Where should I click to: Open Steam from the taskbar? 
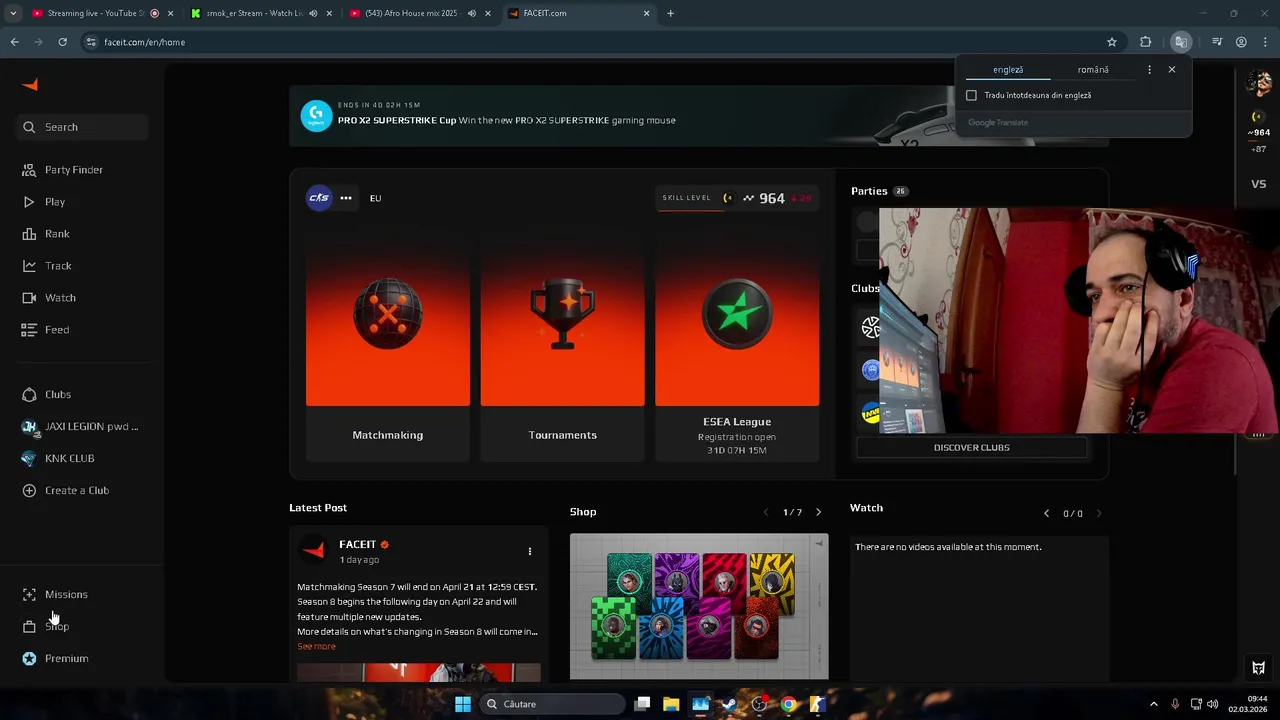point(729,704)
